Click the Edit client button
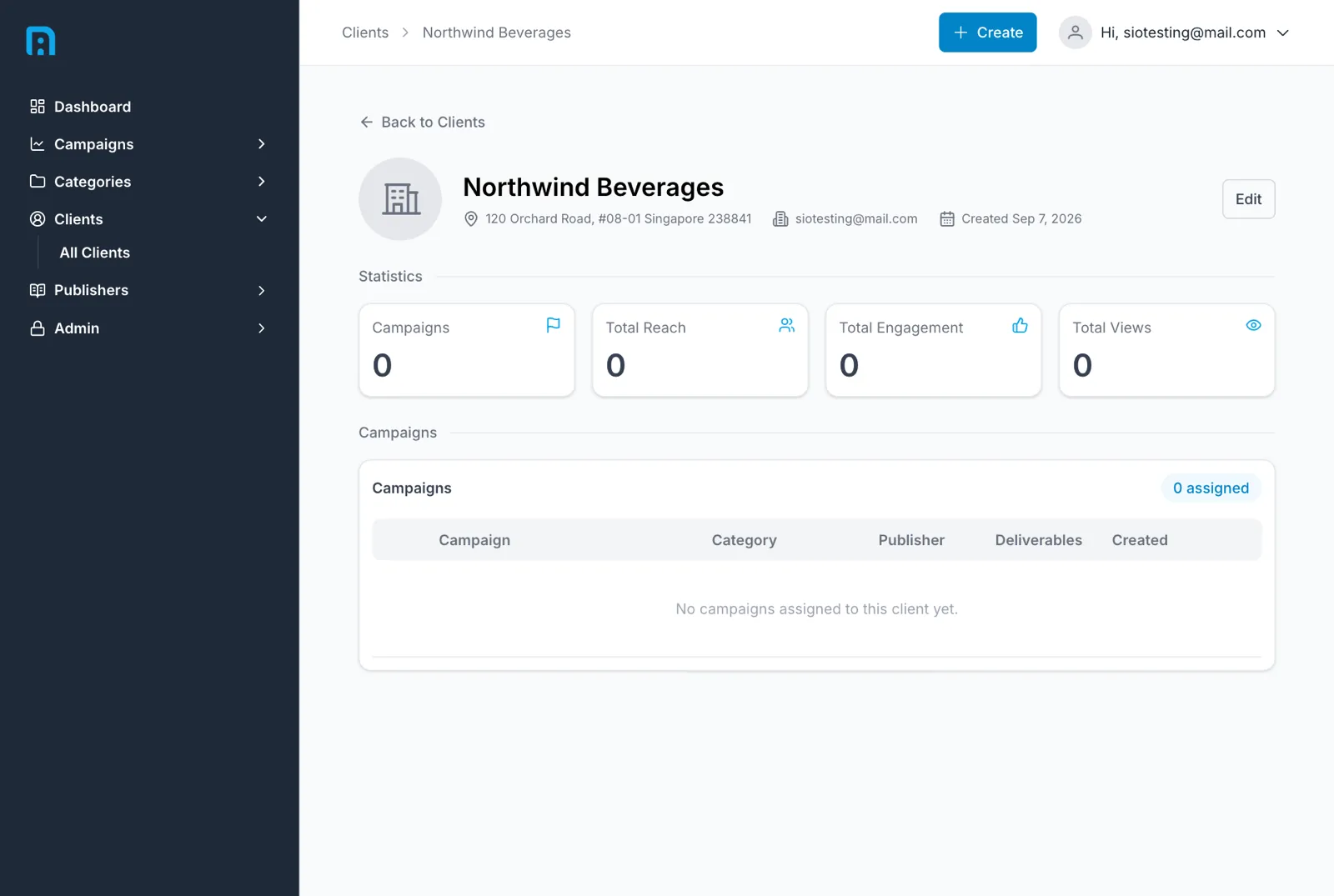The width and height of the screenshot is (1334, 896). point(1248,199)
